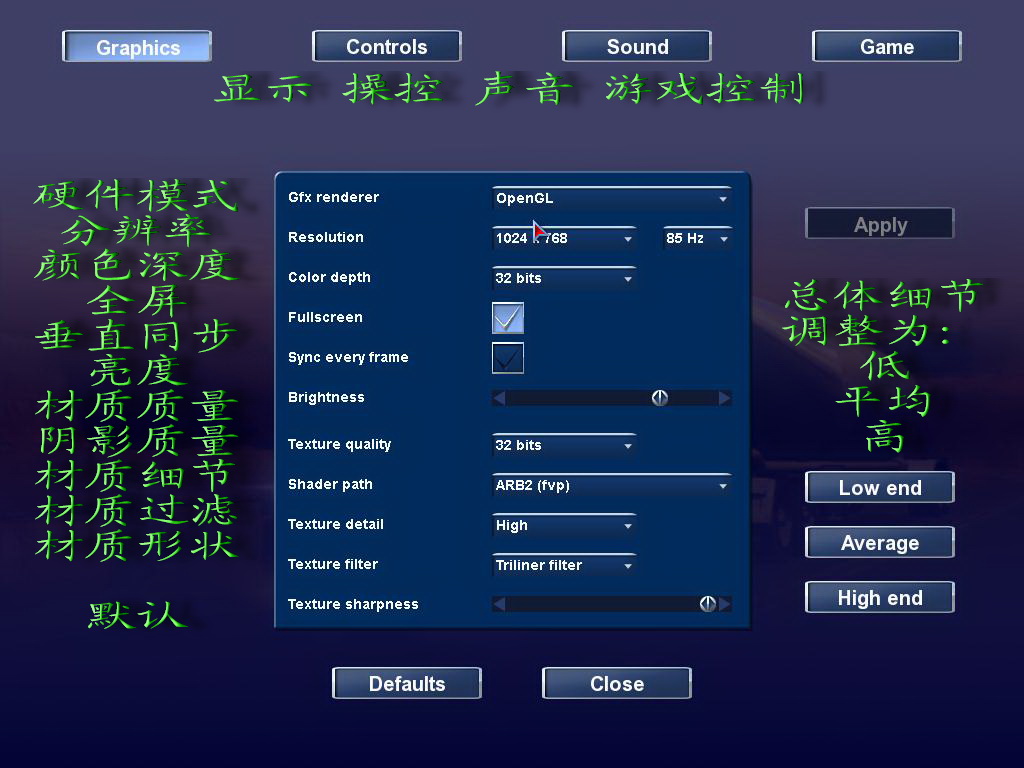
Task: Select the Low end preset
Action: click(880, 487)
